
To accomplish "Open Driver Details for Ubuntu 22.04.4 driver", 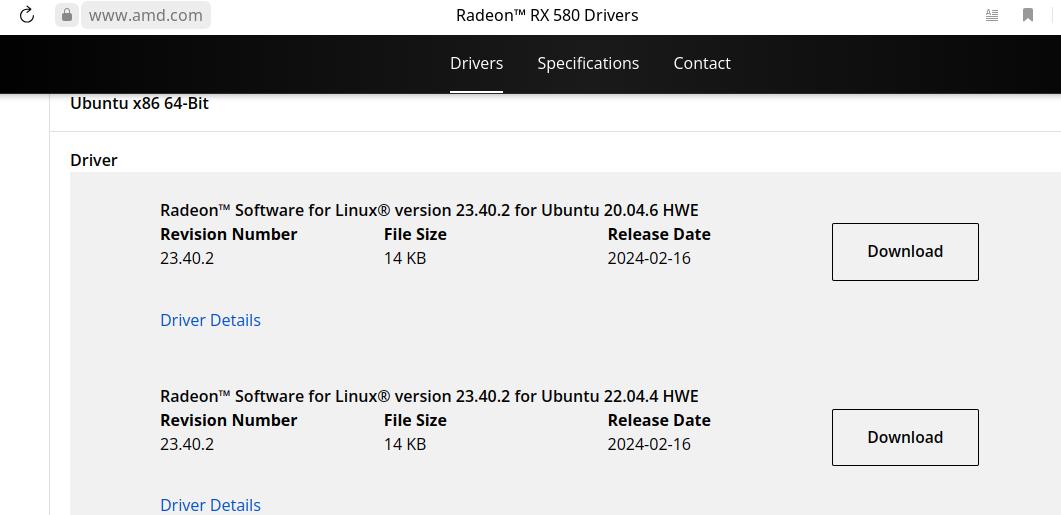I will click(x=210, y=505).
